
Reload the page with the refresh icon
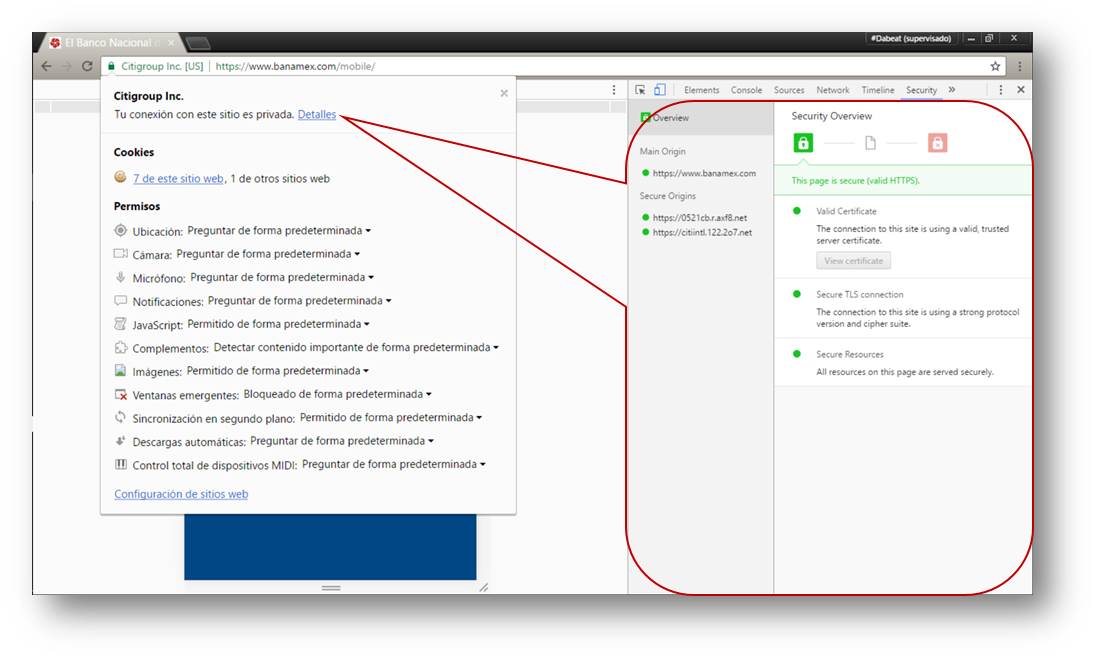point(87,66)
